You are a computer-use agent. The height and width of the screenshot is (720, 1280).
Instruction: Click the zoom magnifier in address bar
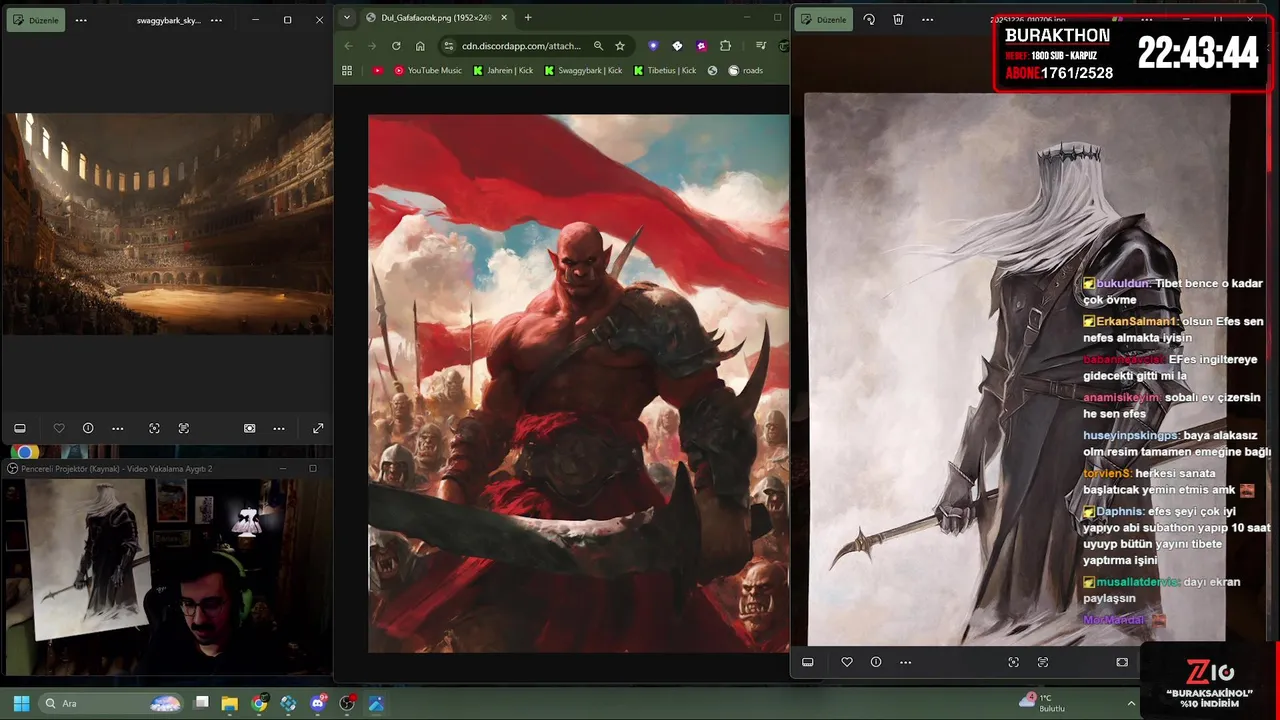point(598,46)
